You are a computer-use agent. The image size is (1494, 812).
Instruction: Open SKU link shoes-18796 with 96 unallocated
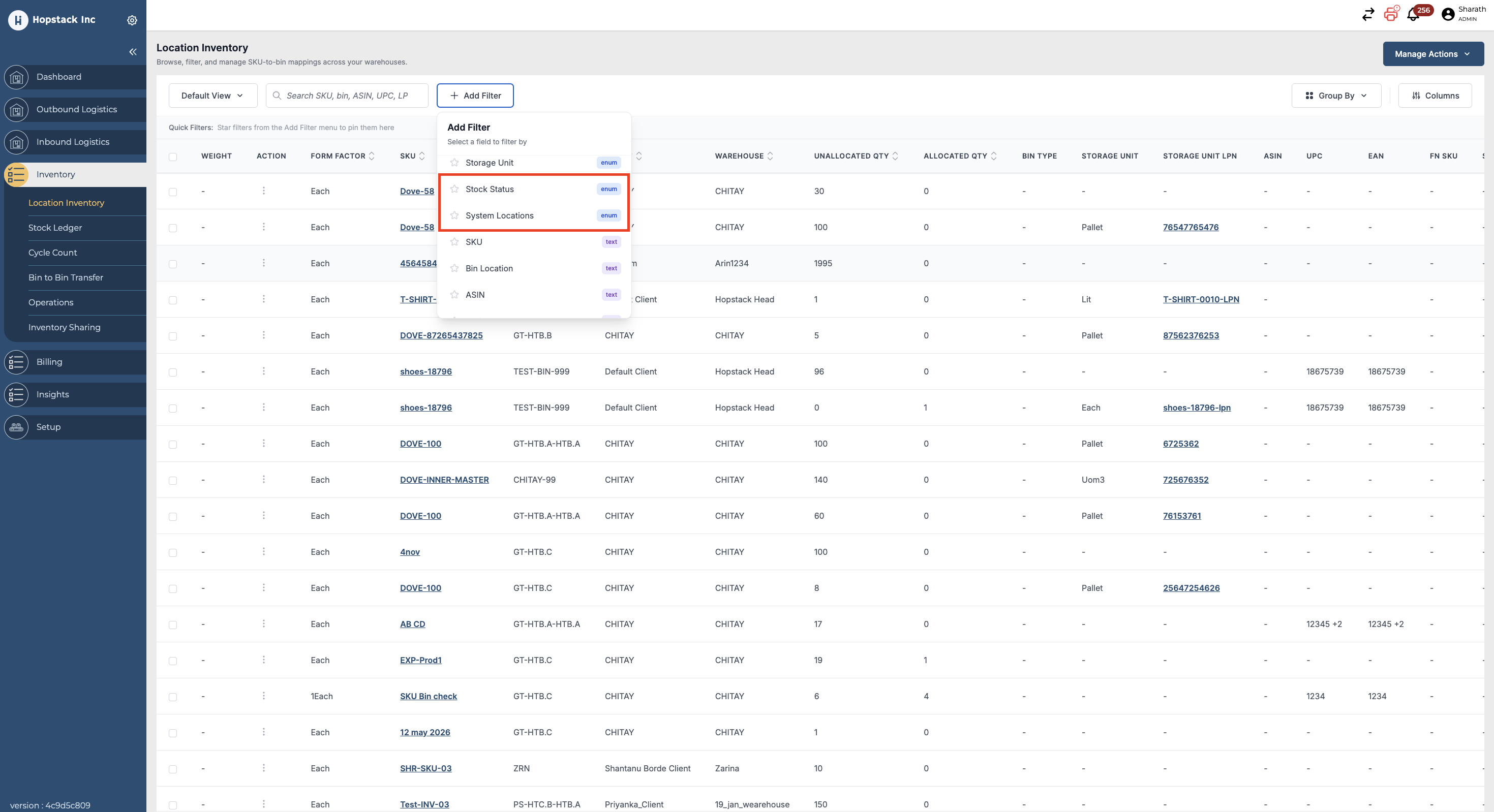[425, 371]
